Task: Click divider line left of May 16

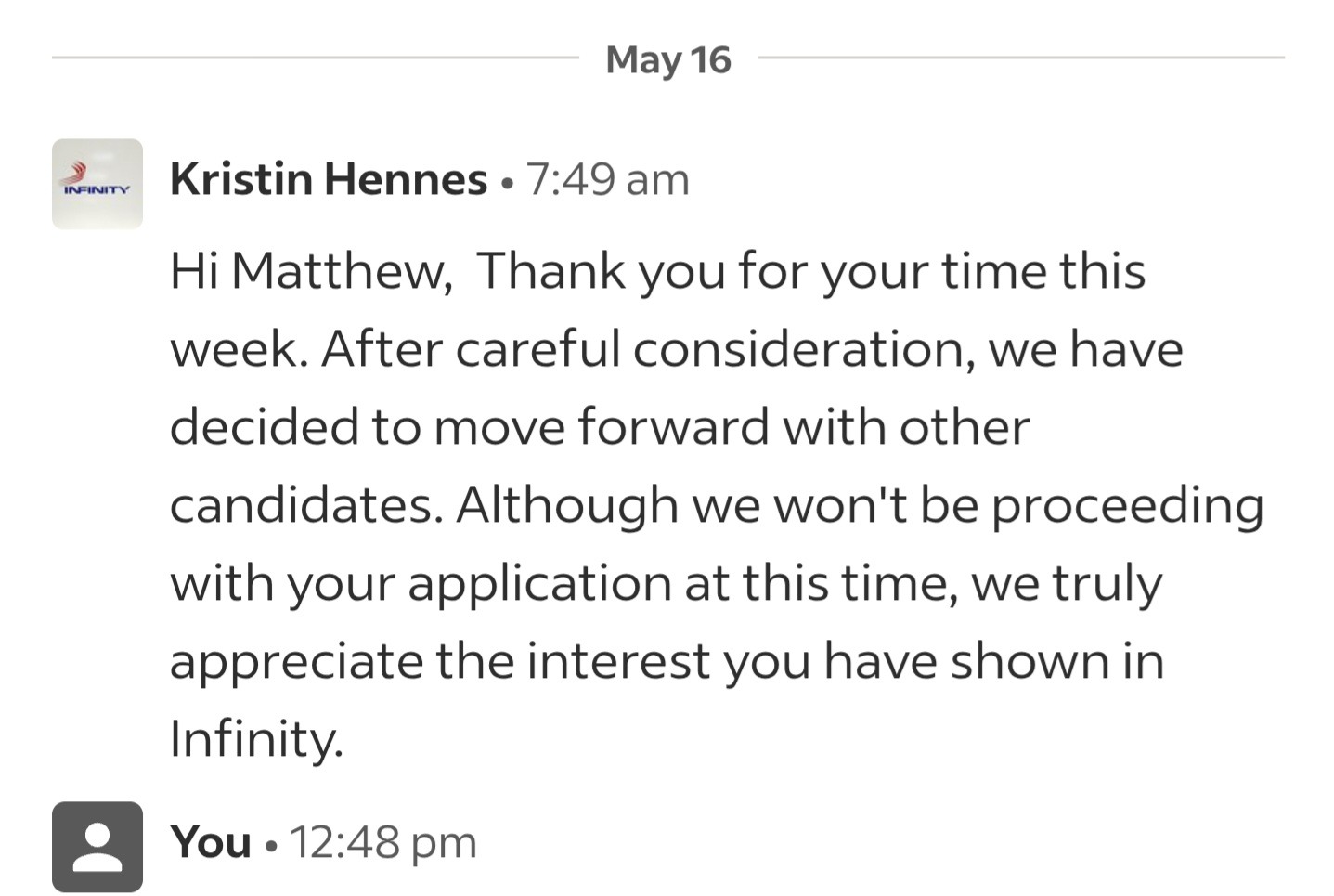Action: tap(316, 58)
